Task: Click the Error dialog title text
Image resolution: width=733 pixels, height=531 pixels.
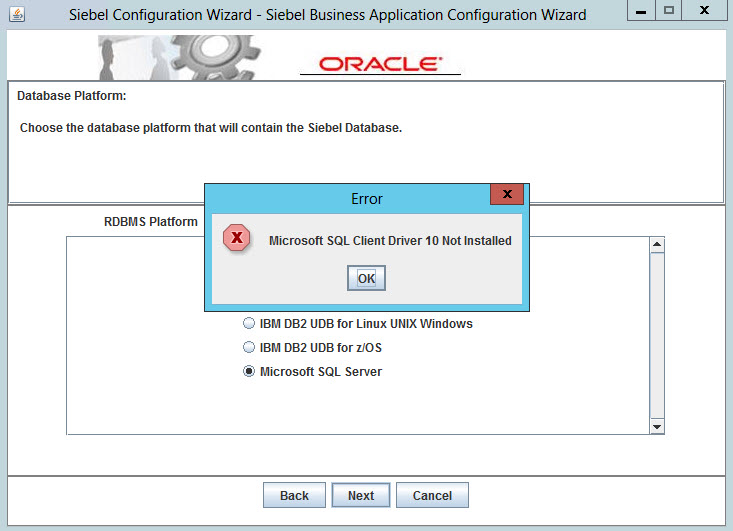Action: [x=366, y=199]
